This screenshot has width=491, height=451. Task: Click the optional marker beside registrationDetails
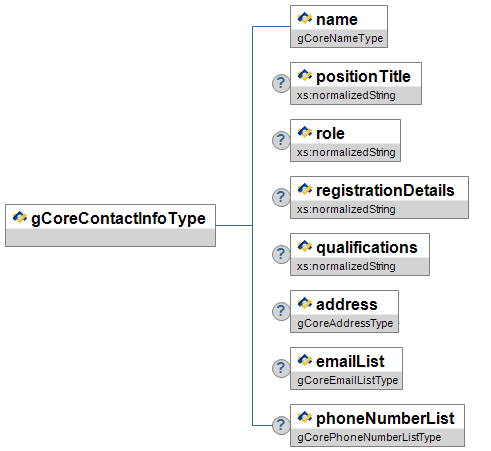281,197
